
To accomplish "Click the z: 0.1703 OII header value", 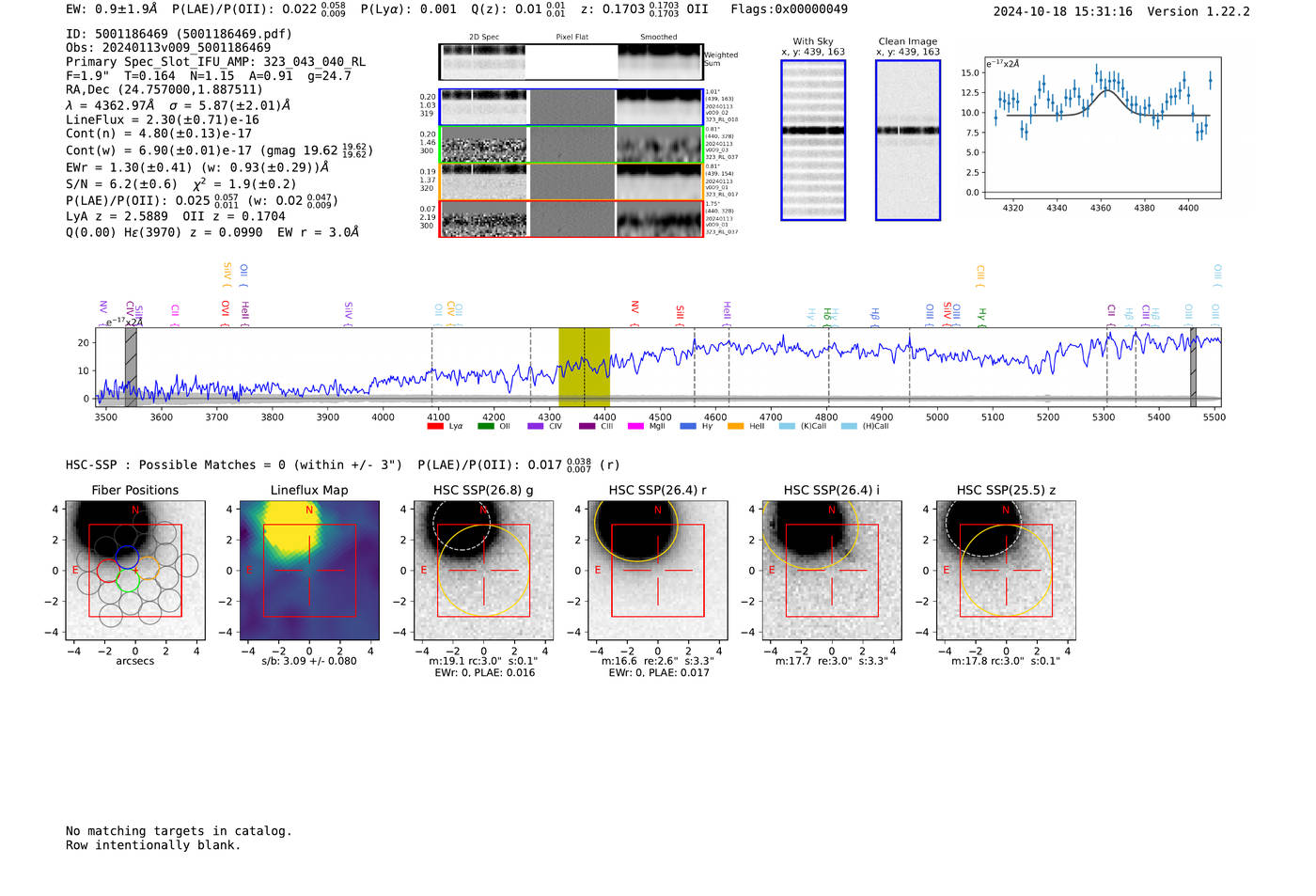I will (x=646, y=9).
